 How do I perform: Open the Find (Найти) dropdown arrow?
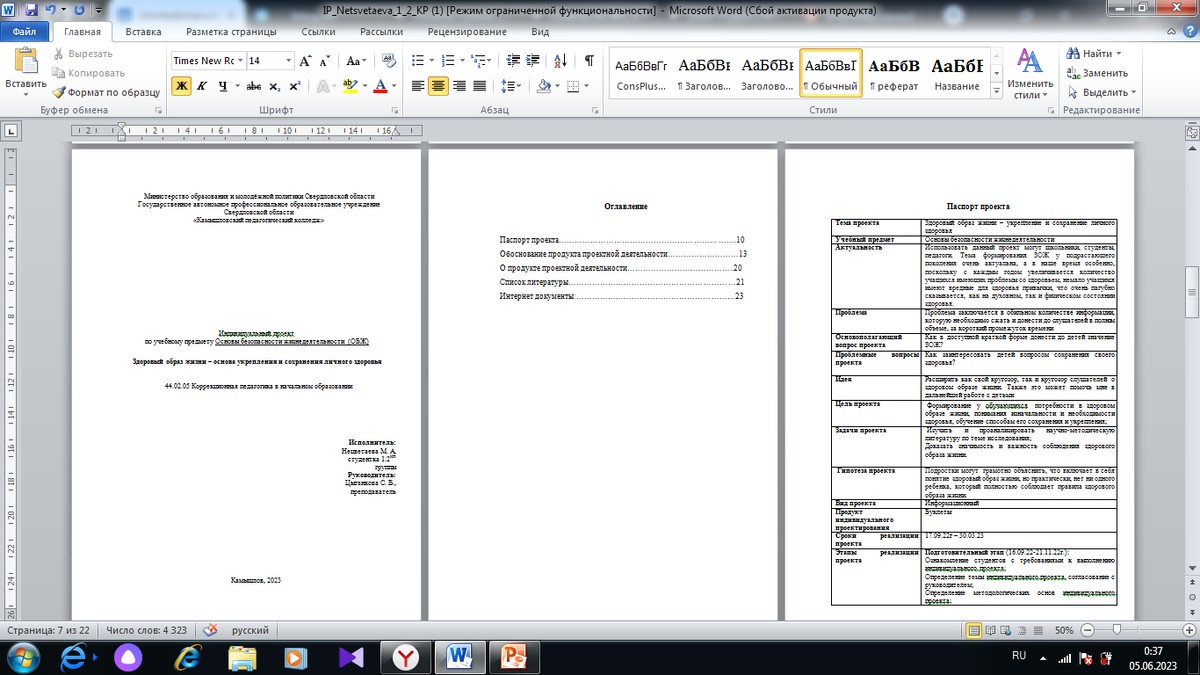[x=1119, y=53]
